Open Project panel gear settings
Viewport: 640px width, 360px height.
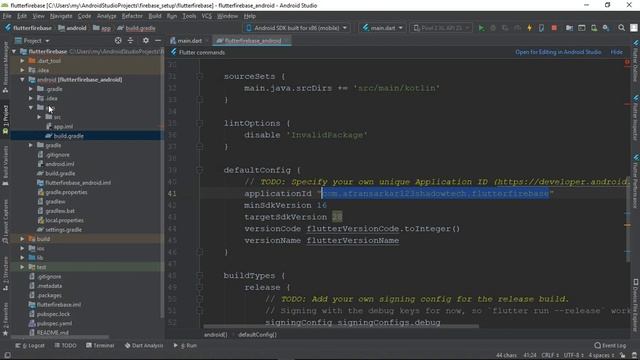pyautogui.click(x=146, y=40)
